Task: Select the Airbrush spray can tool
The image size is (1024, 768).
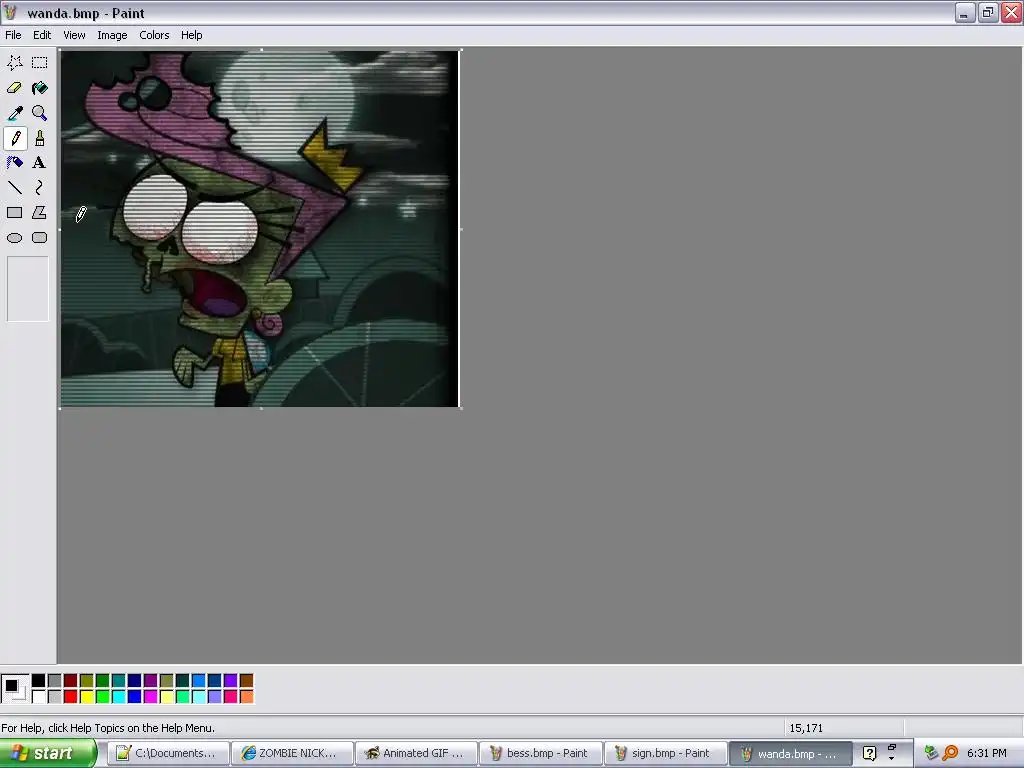Action: [14, 163]
